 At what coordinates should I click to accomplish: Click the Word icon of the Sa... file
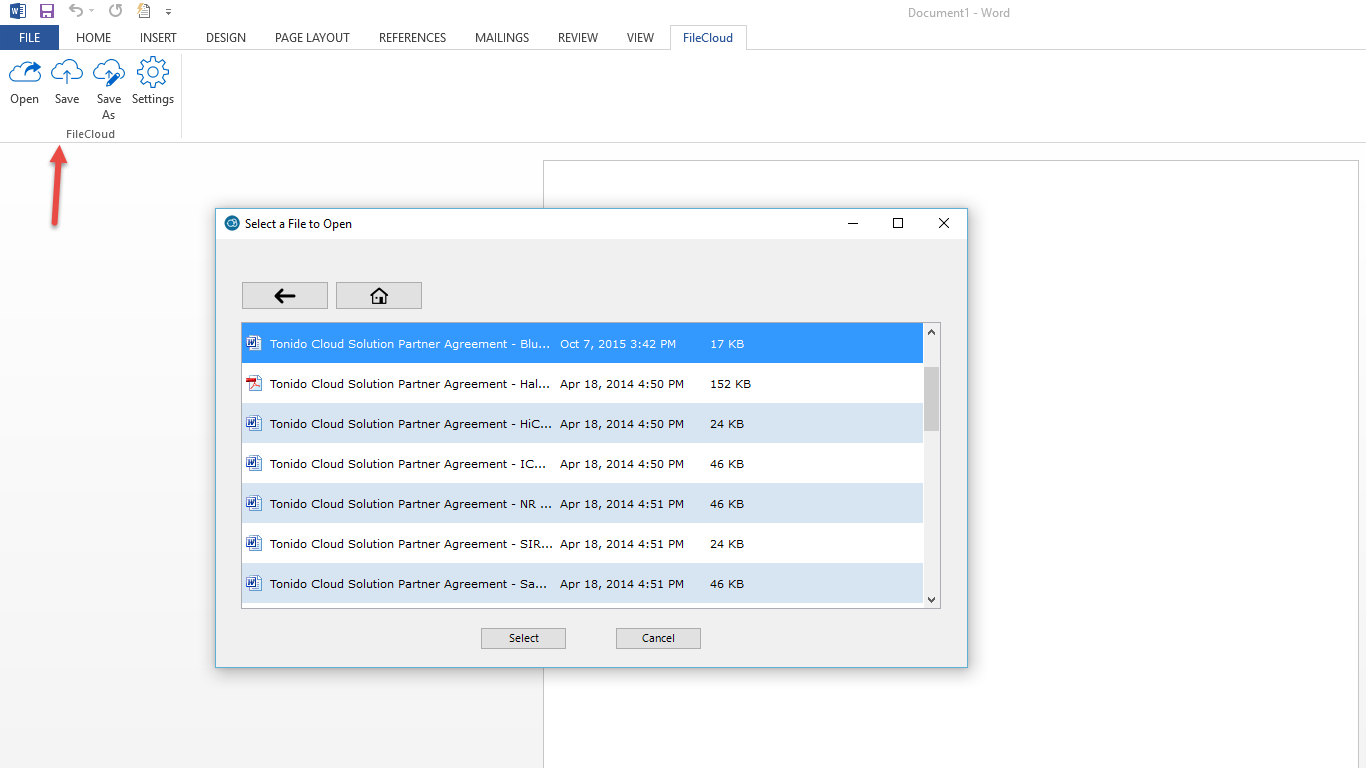[254, 583]
